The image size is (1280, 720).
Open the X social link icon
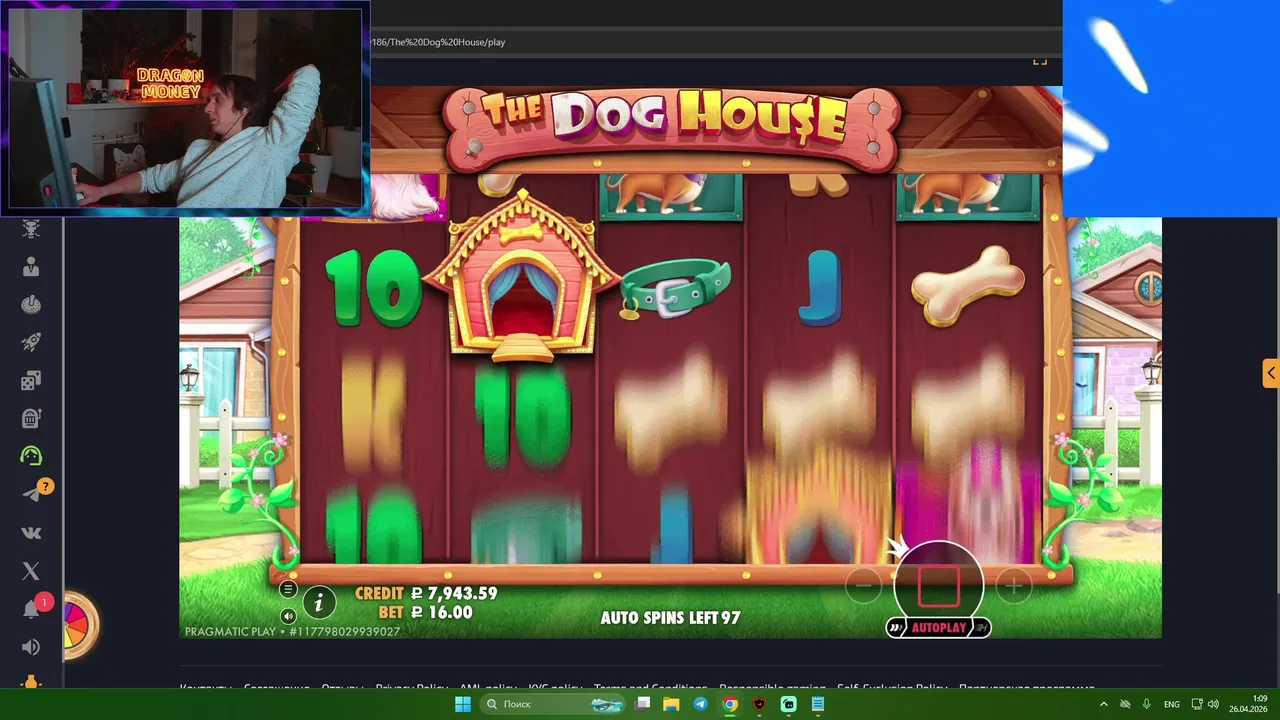pos(31,571)
